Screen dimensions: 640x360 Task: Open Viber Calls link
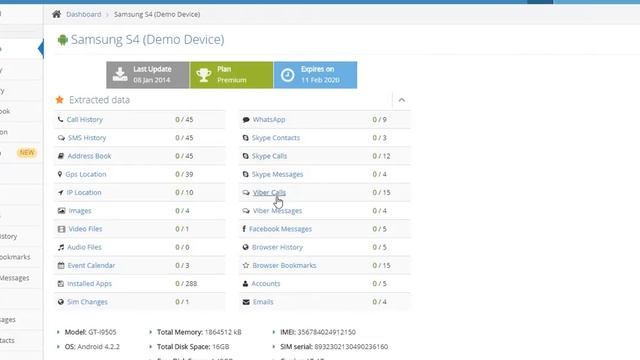[x=269, y=193]
